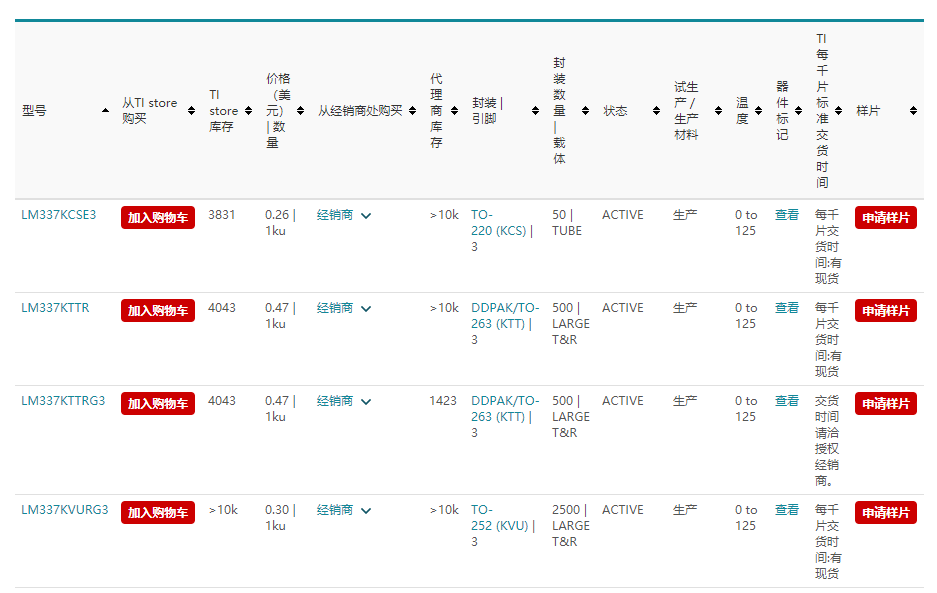This screenshot has height=593, width=937.
Task: Open LM337KTTRG3 part link
Action: [63, 401]
